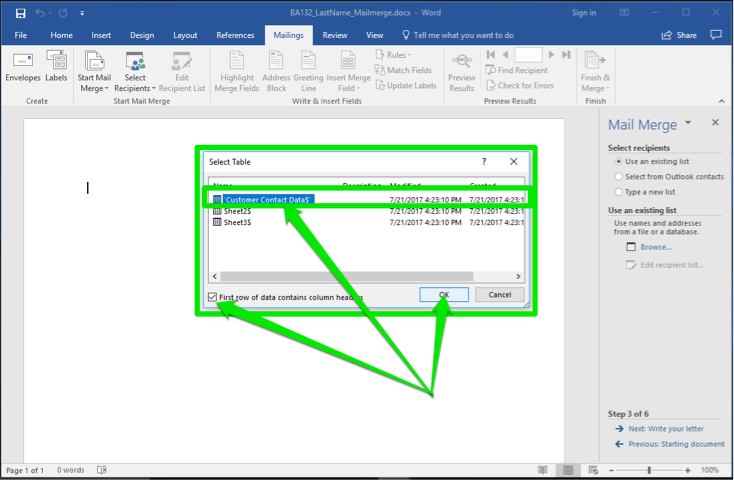Click the Share button

[x=679, y=35]
